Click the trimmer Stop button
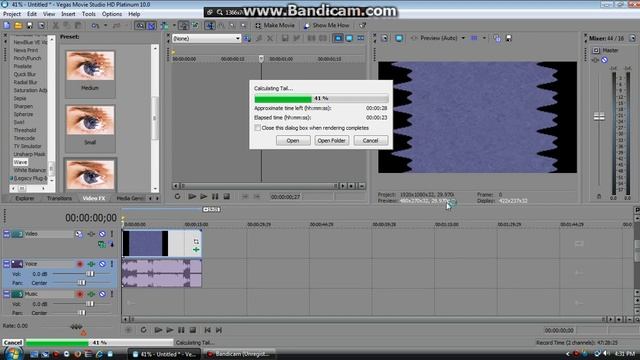Image resolution: width=640 pixels, height=360 pixels. [227, 196]
